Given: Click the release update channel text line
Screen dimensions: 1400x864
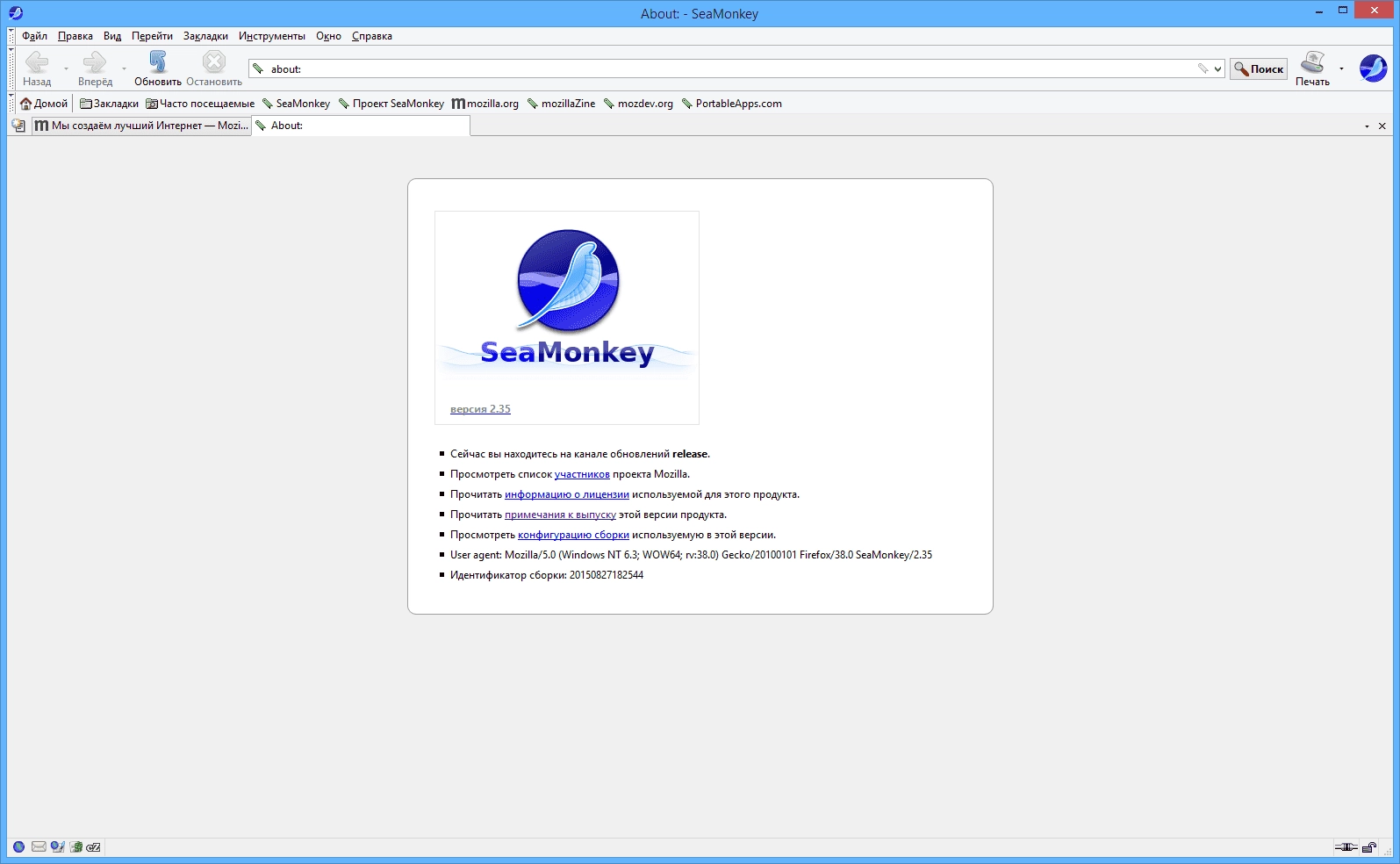Looking at the screenshot, I should pos(580,454).
